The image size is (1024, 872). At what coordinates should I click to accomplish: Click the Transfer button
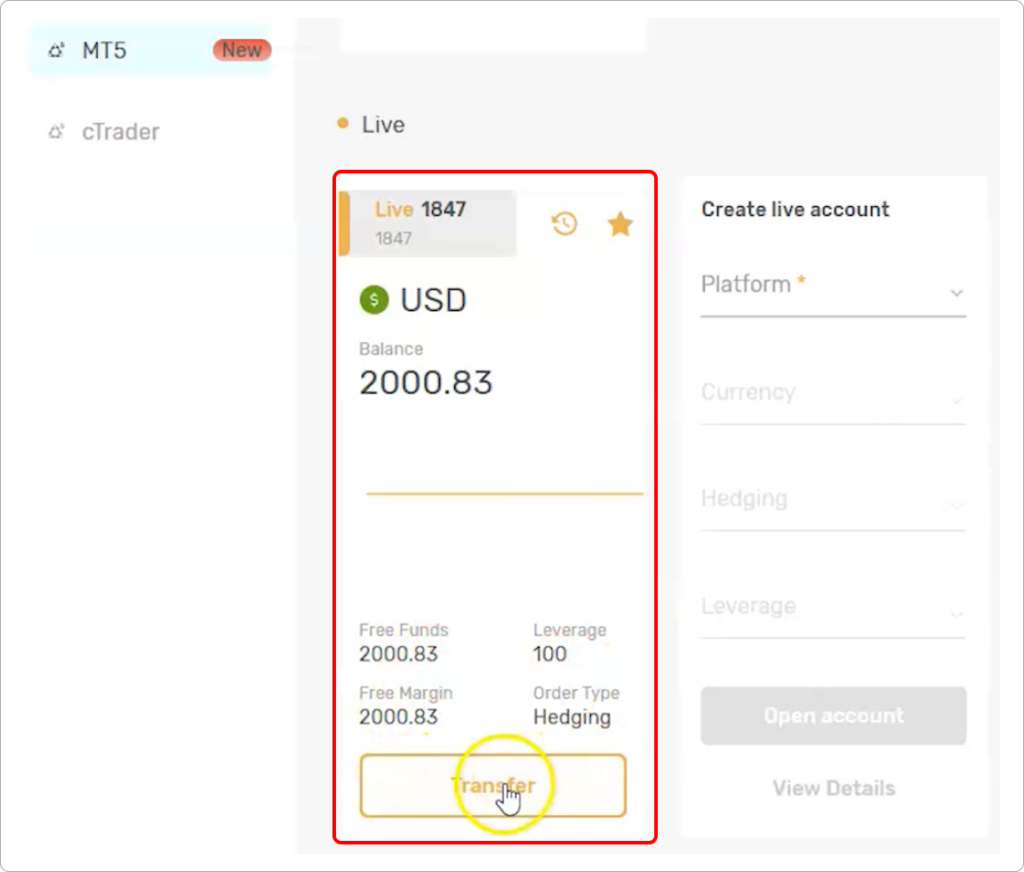493,785
